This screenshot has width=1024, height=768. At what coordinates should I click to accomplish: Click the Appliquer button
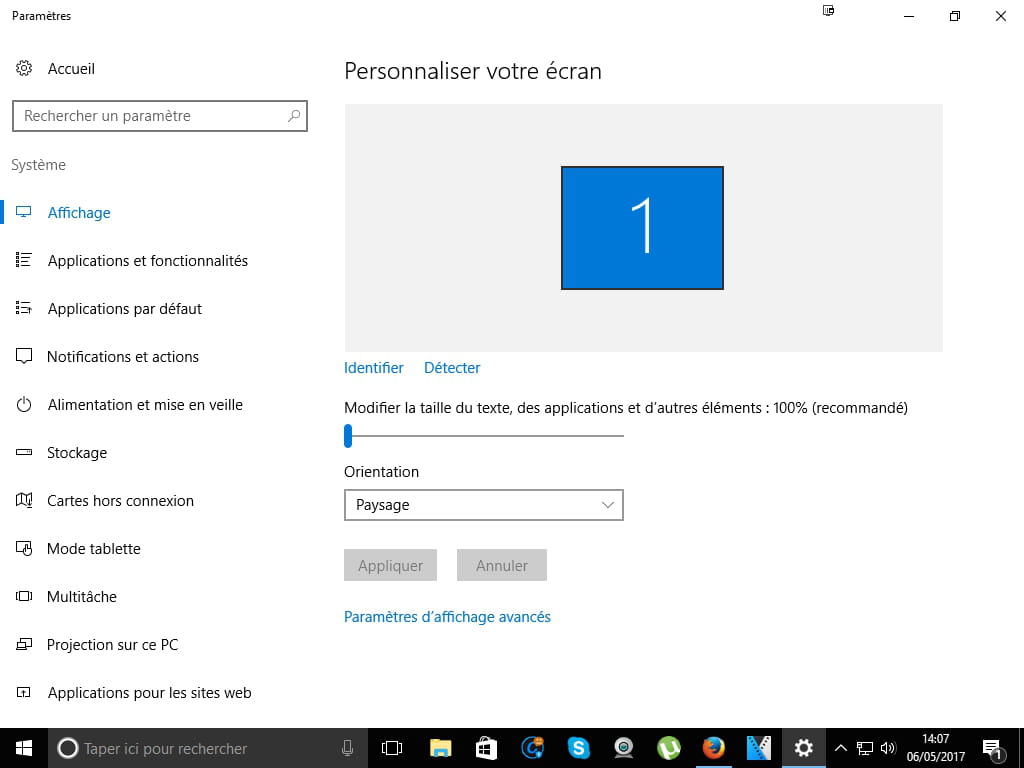tap(391, 565)
